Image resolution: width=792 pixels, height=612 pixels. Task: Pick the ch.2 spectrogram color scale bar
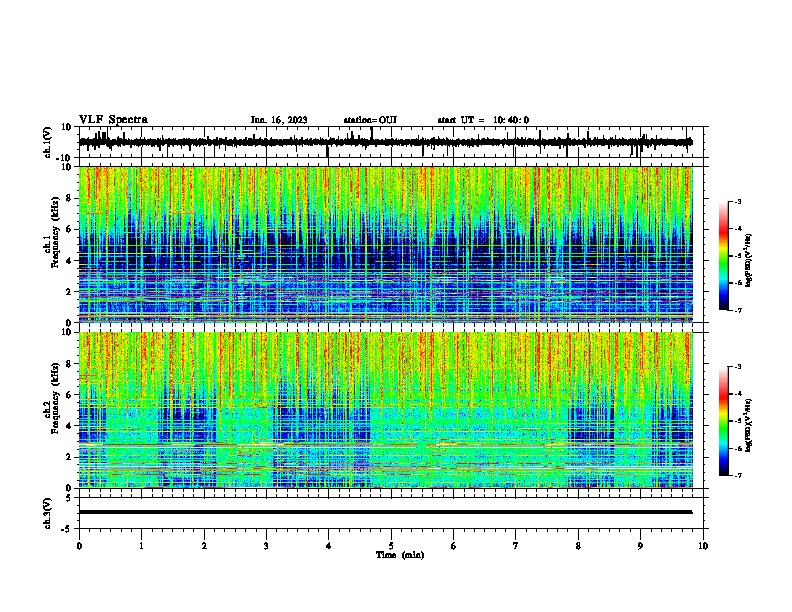[x=724, y=421]
